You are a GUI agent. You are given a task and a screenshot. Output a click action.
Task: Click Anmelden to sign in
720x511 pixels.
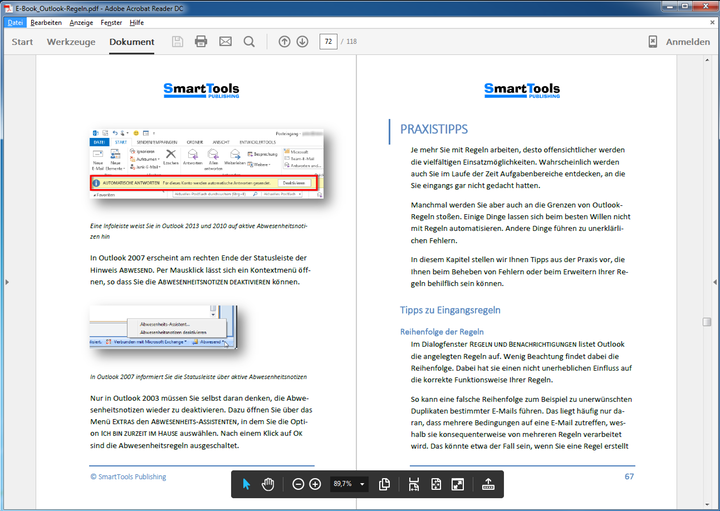688,42
